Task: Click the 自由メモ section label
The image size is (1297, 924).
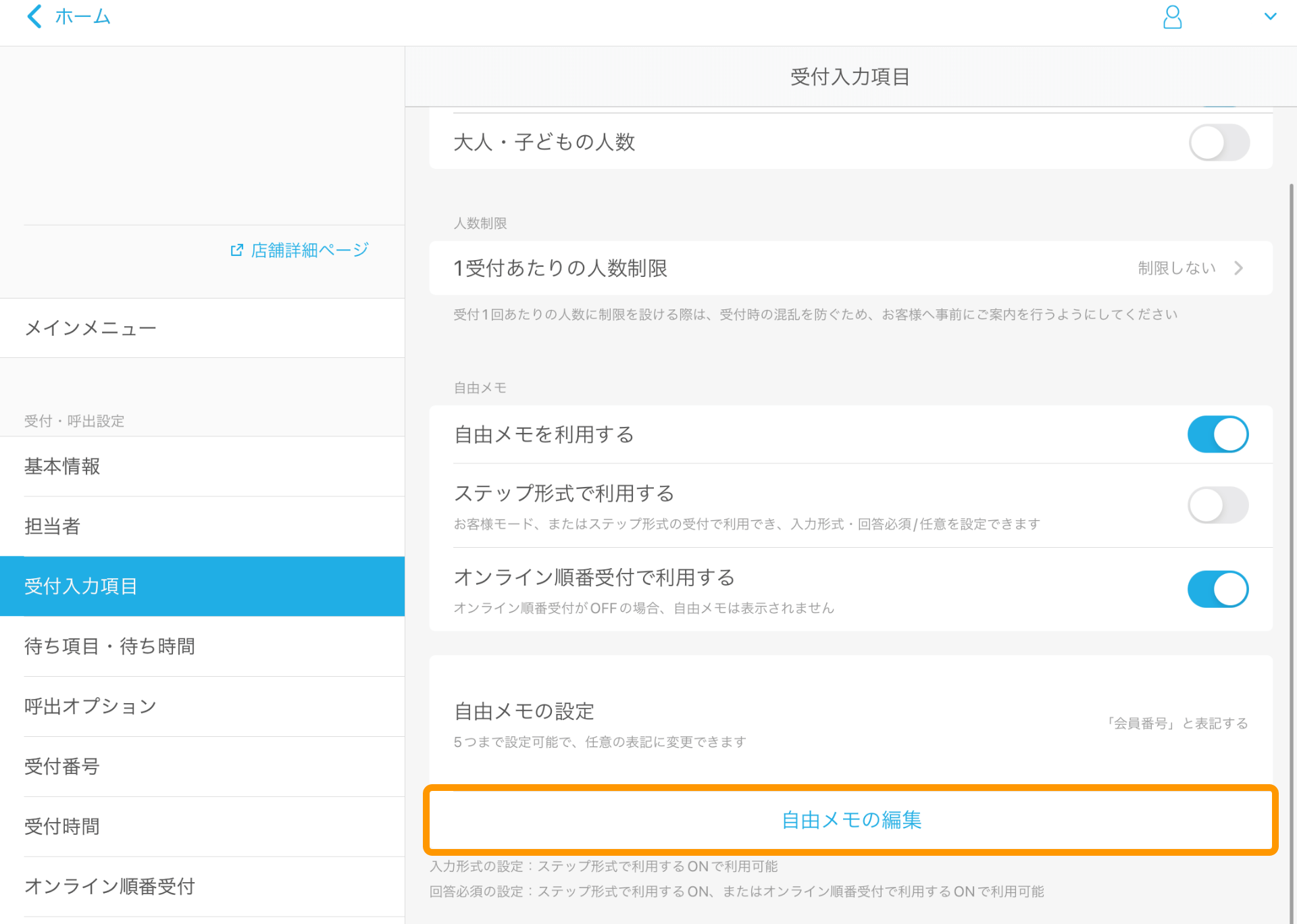Action: point(480,388)
